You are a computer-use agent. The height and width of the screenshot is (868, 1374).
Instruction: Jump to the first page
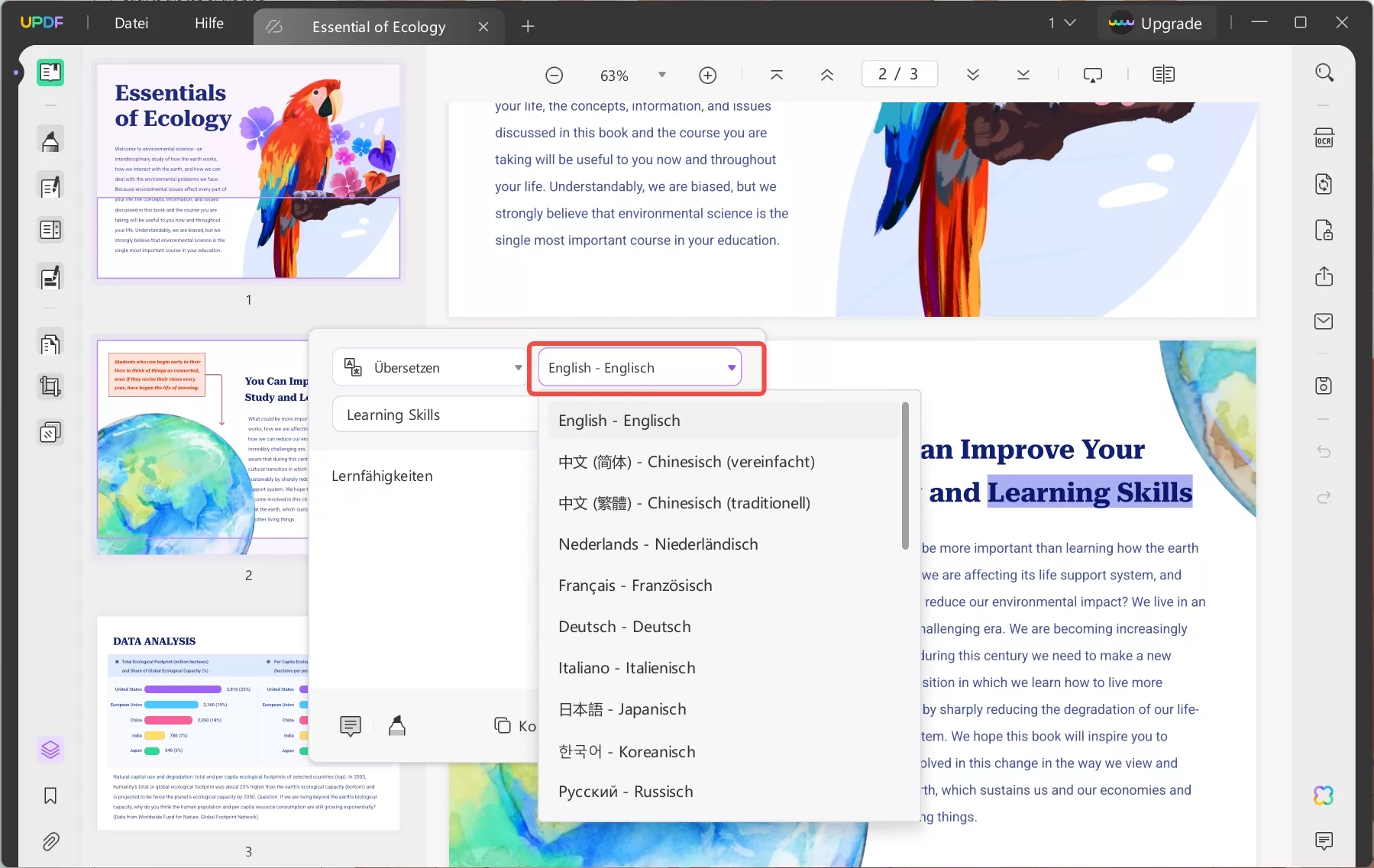(777, 75)
